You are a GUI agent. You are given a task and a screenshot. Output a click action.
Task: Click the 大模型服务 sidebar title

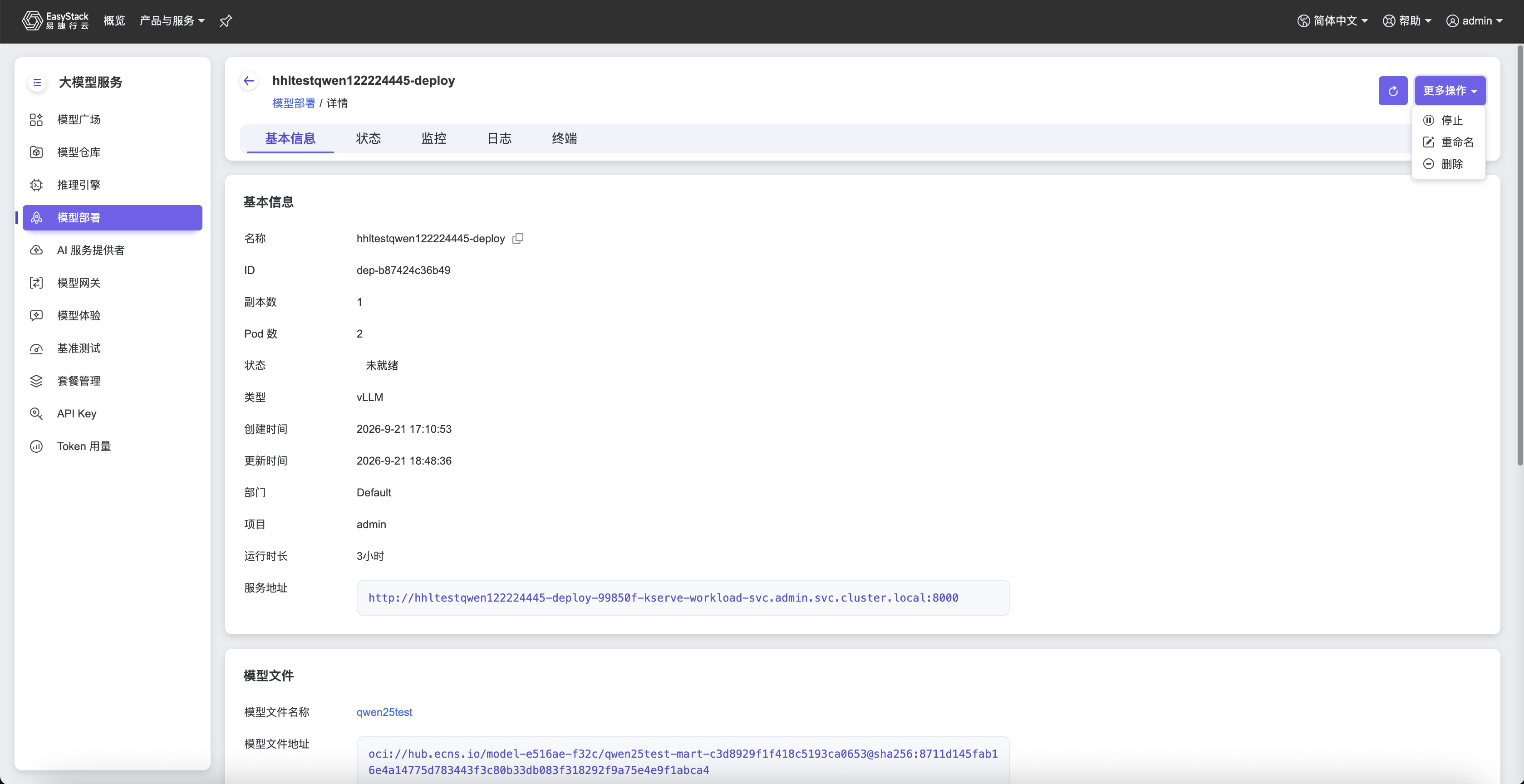click(90, 82)
